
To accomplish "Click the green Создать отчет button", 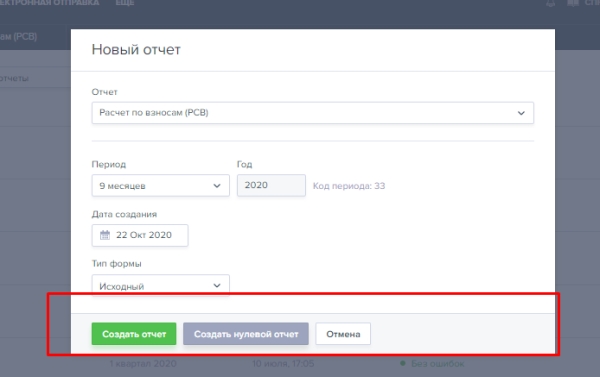I will click(134, 334).
